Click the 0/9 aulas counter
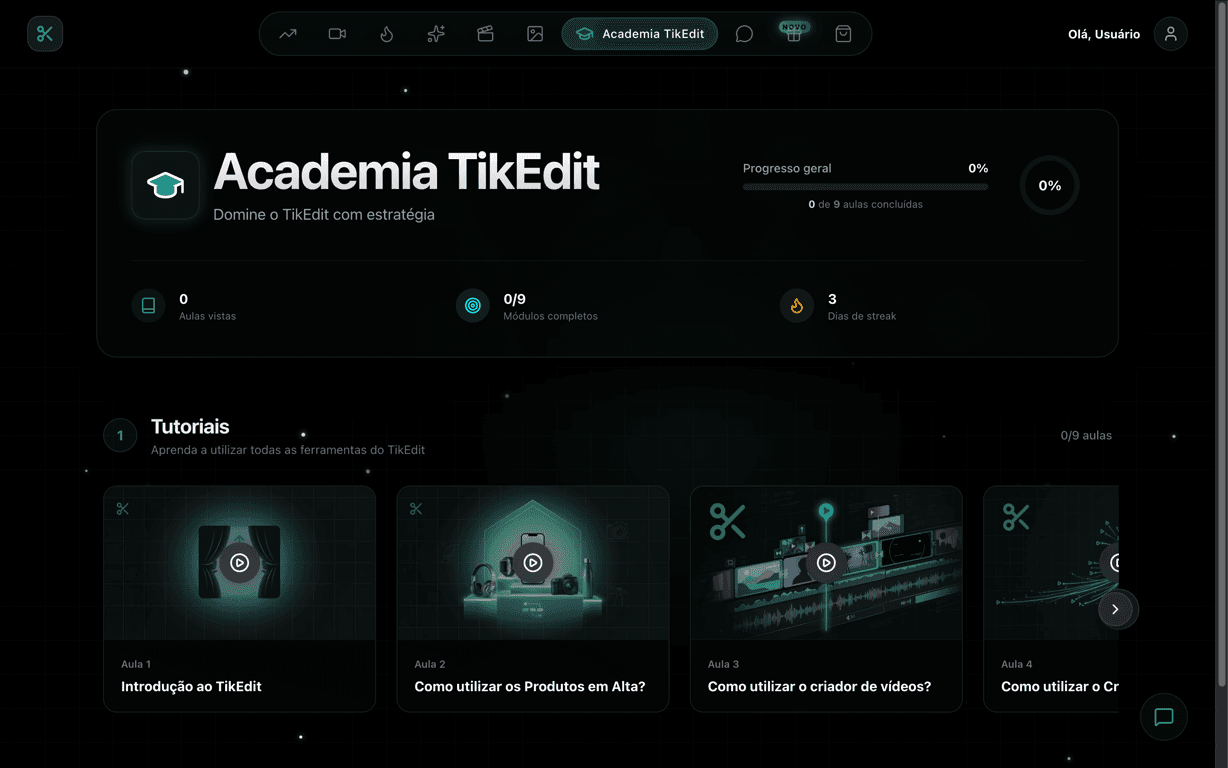 1086,436
